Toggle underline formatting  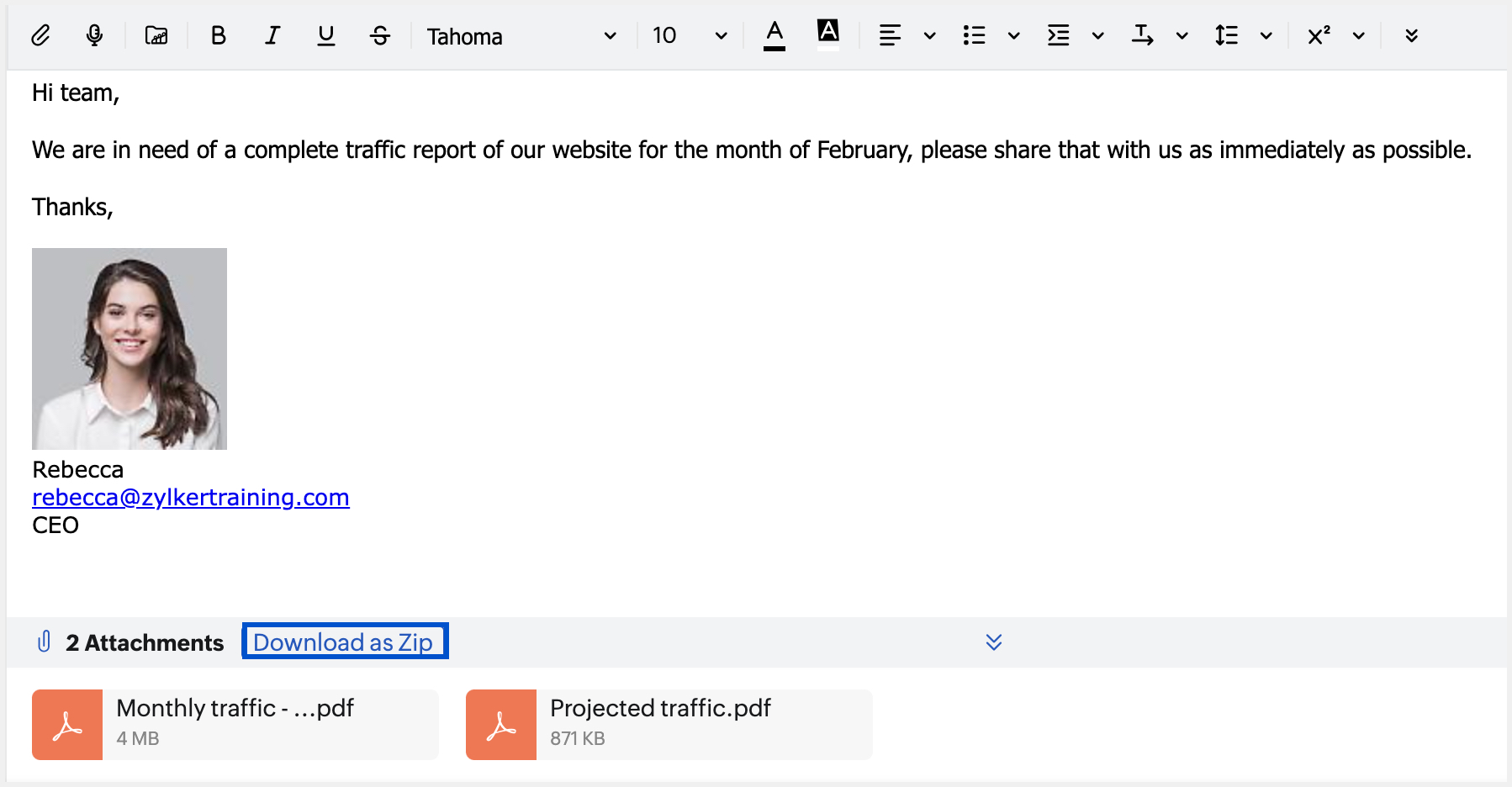point(326,35)
